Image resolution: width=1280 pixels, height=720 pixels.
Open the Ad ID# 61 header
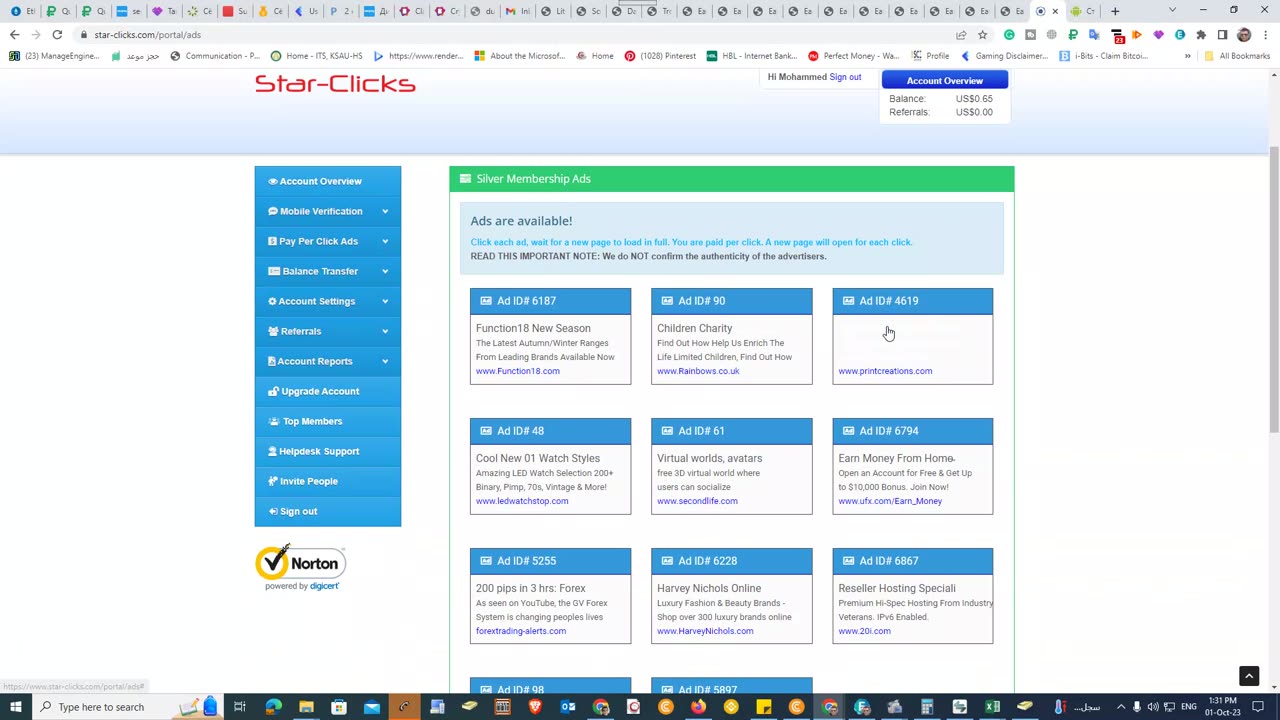tap(731, 431)
